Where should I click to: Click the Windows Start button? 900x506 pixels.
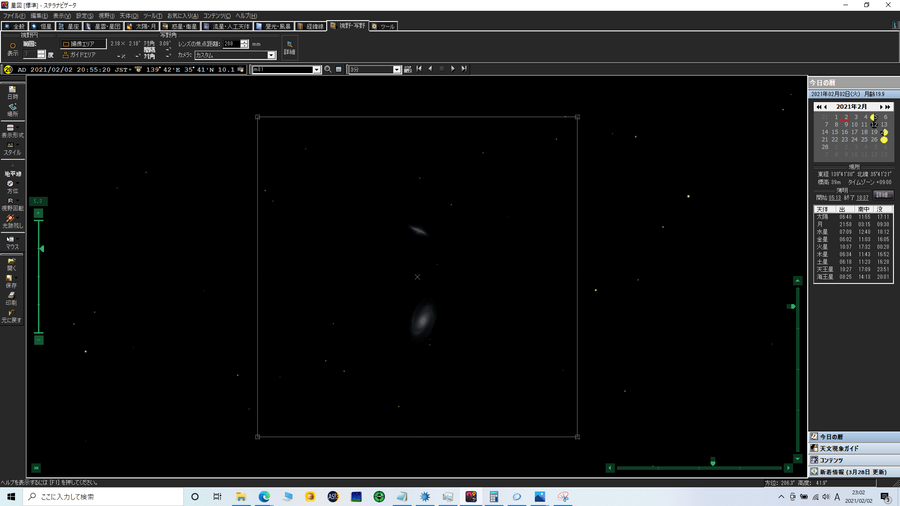(11, 497)
